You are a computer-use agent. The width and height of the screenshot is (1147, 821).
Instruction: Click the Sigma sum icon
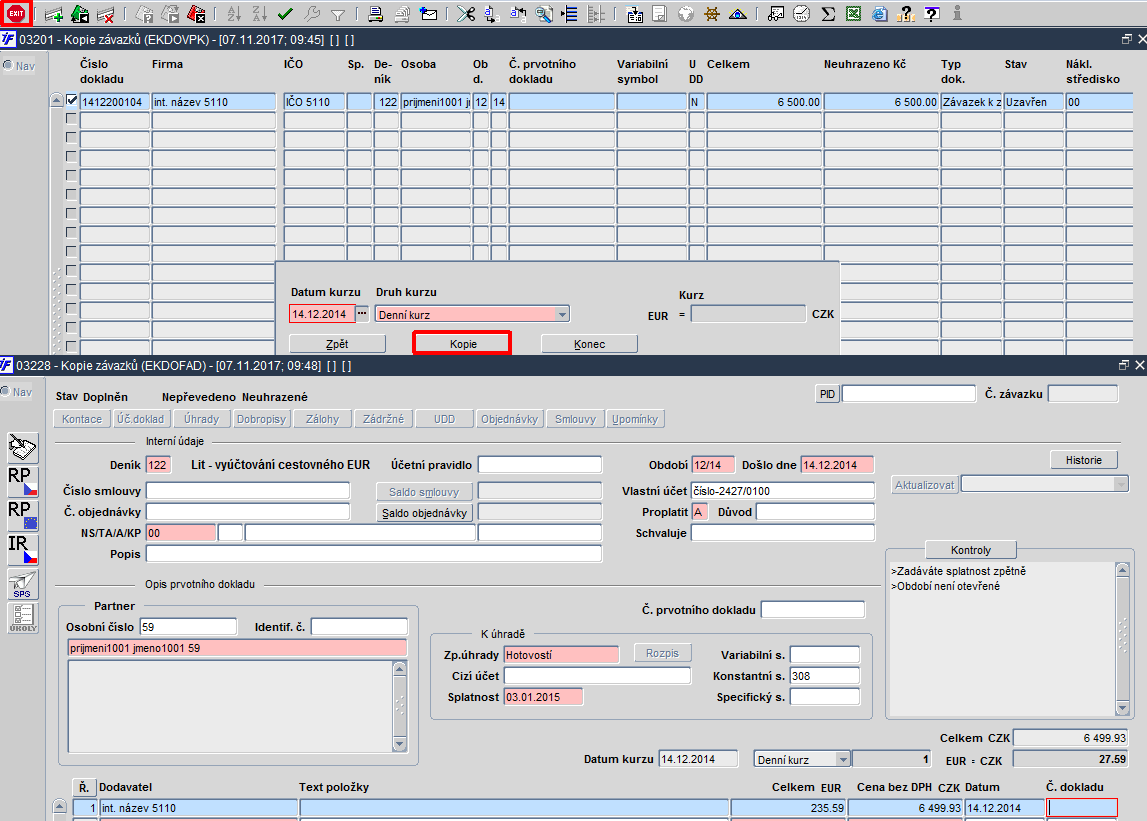click(x=828, y=13)
